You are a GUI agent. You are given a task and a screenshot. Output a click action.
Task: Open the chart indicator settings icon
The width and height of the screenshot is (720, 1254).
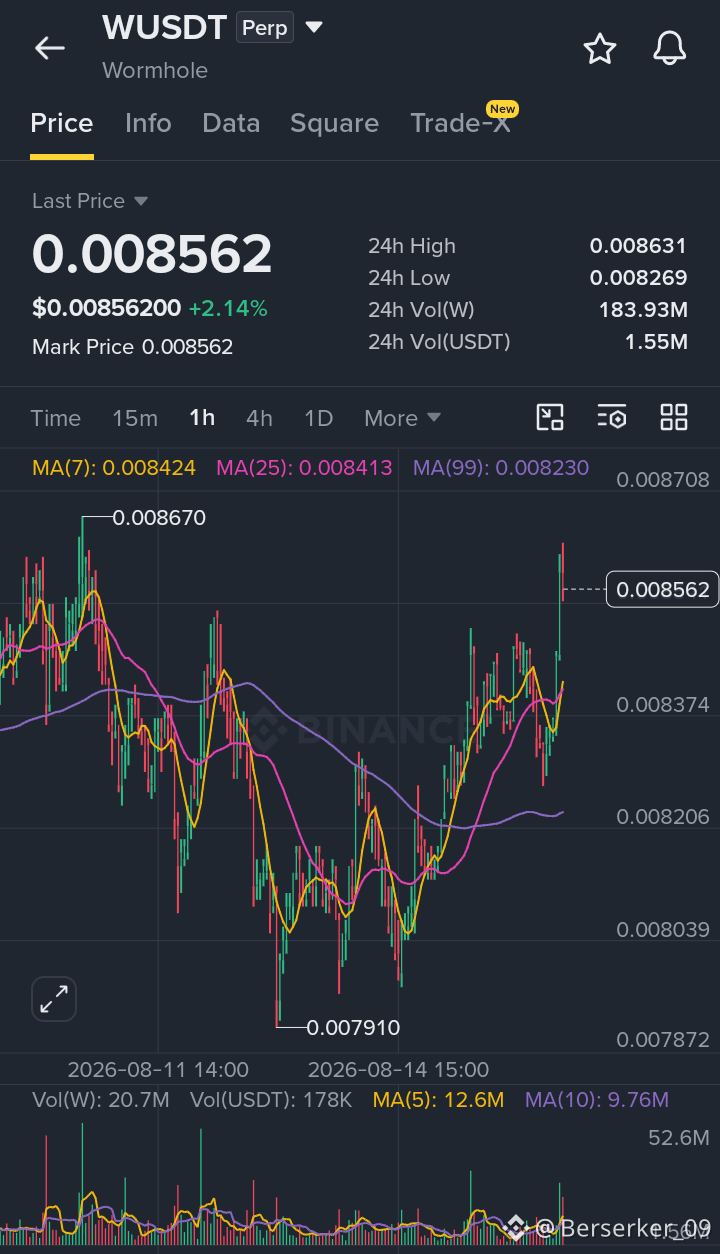[x=611, y=417]
